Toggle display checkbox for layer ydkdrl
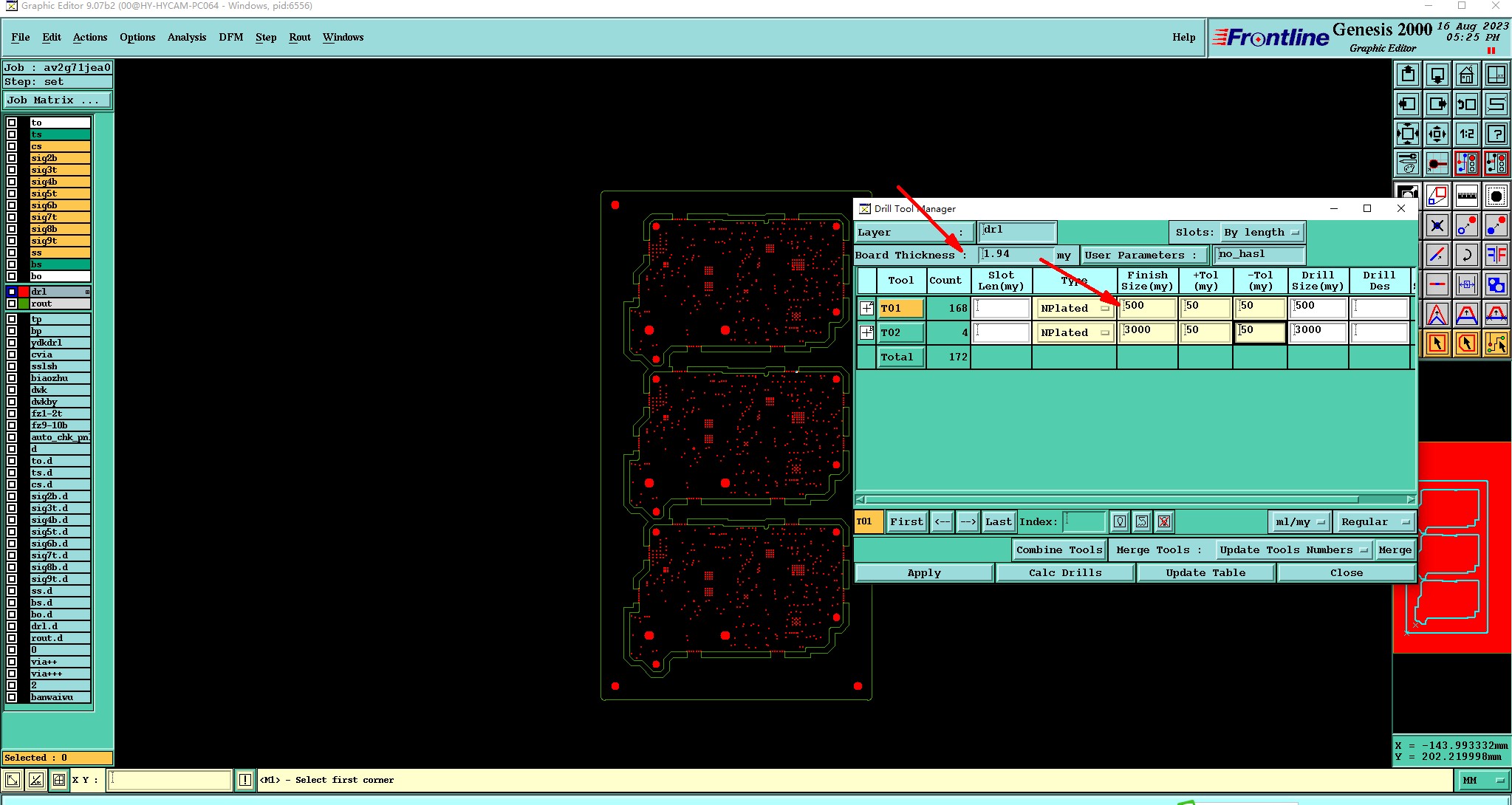The width and height of the screenshot is (1512, 805). 12,343
